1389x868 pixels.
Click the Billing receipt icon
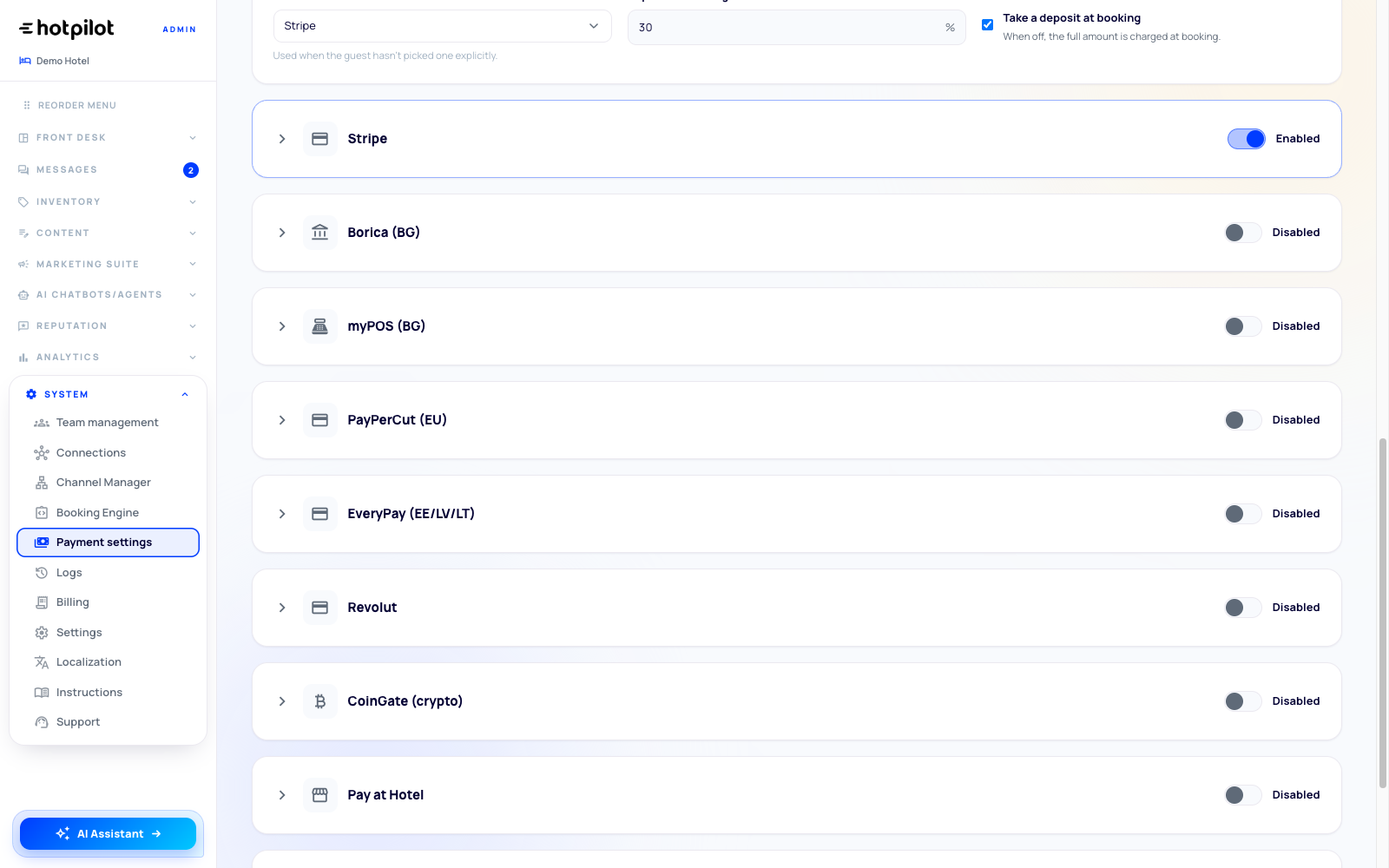click(x=42, y=602)
